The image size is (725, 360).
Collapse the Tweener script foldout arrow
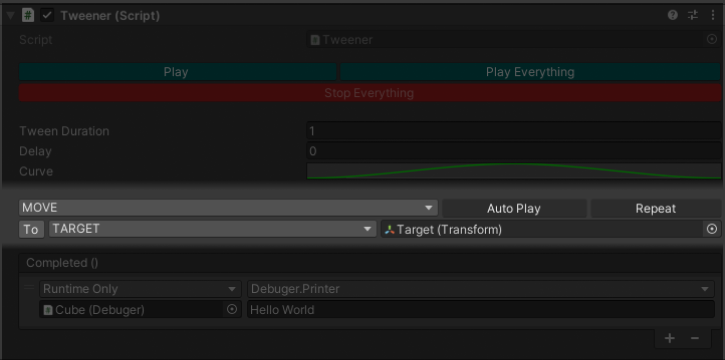(x=10, y=16)
